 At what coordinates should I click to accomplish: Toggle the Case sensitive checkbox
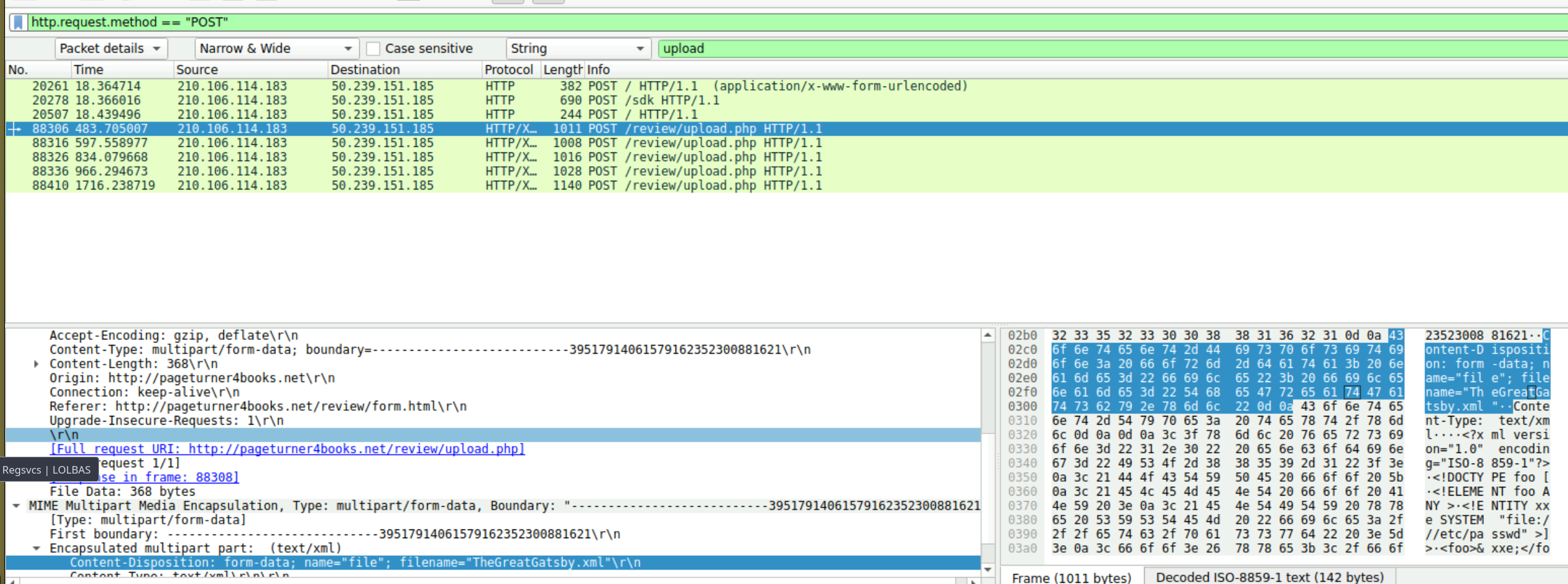pyautogui.click(x=373, y=49)
